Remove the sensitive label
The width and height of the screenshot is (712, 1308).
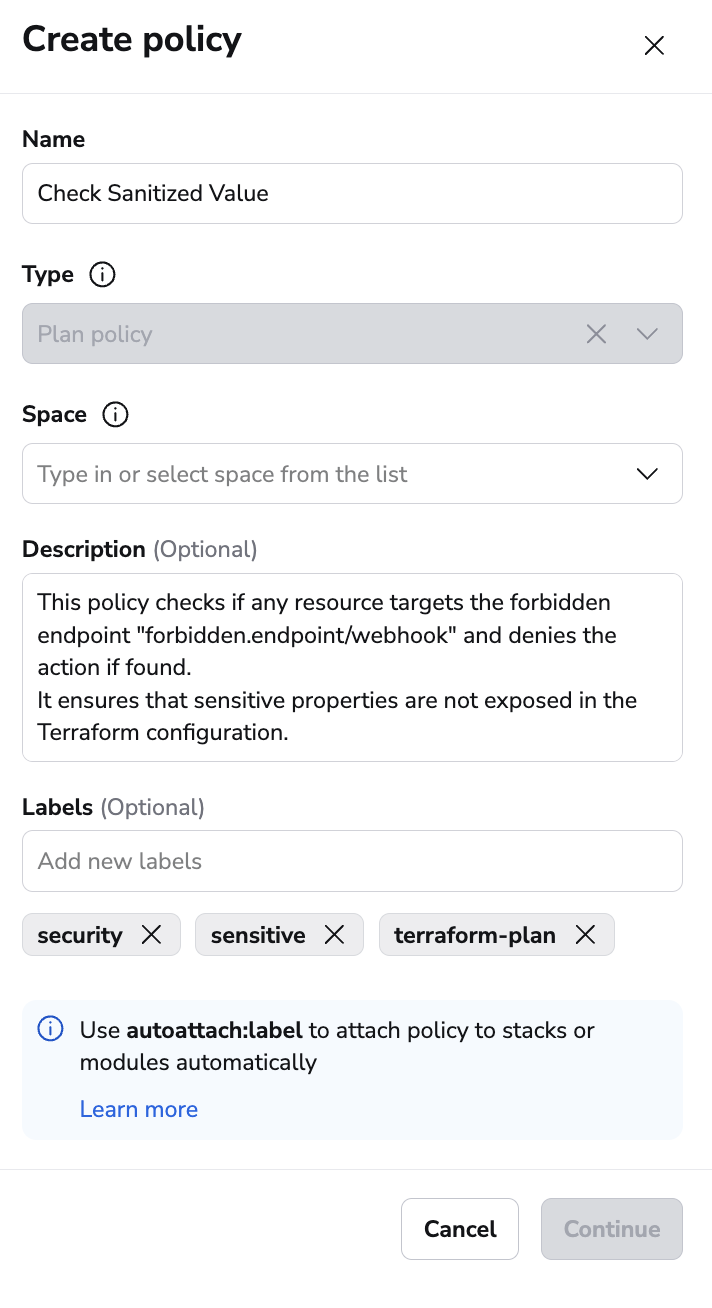pos(333,935)
